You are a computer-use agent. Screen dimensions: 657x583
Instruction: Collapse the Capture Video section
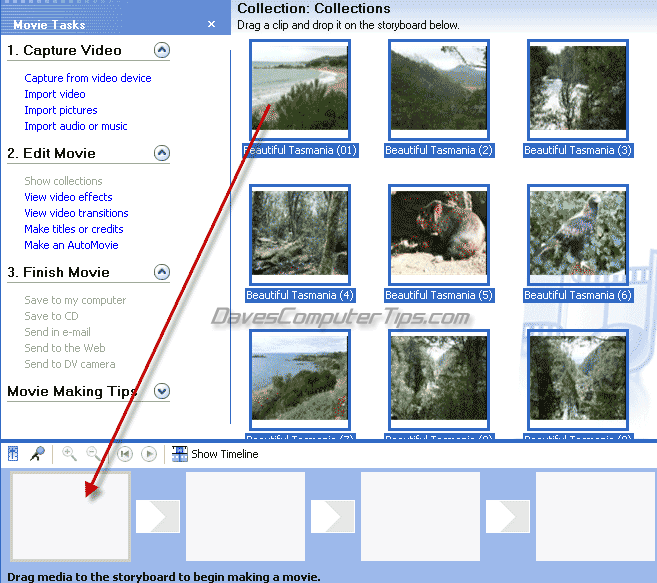point(162,50)
